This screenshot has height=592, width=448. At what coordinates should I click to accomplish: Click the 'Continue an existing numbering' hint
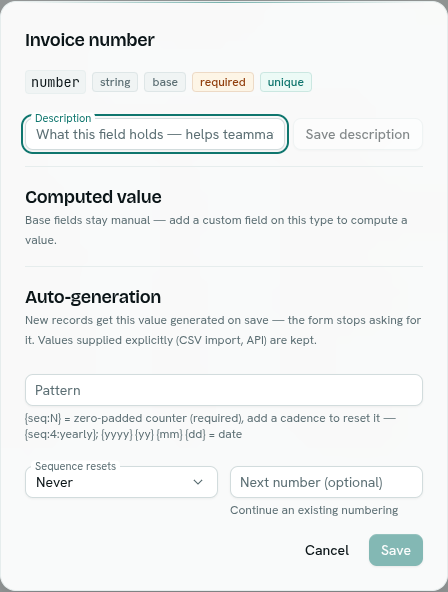click(314, 510)
